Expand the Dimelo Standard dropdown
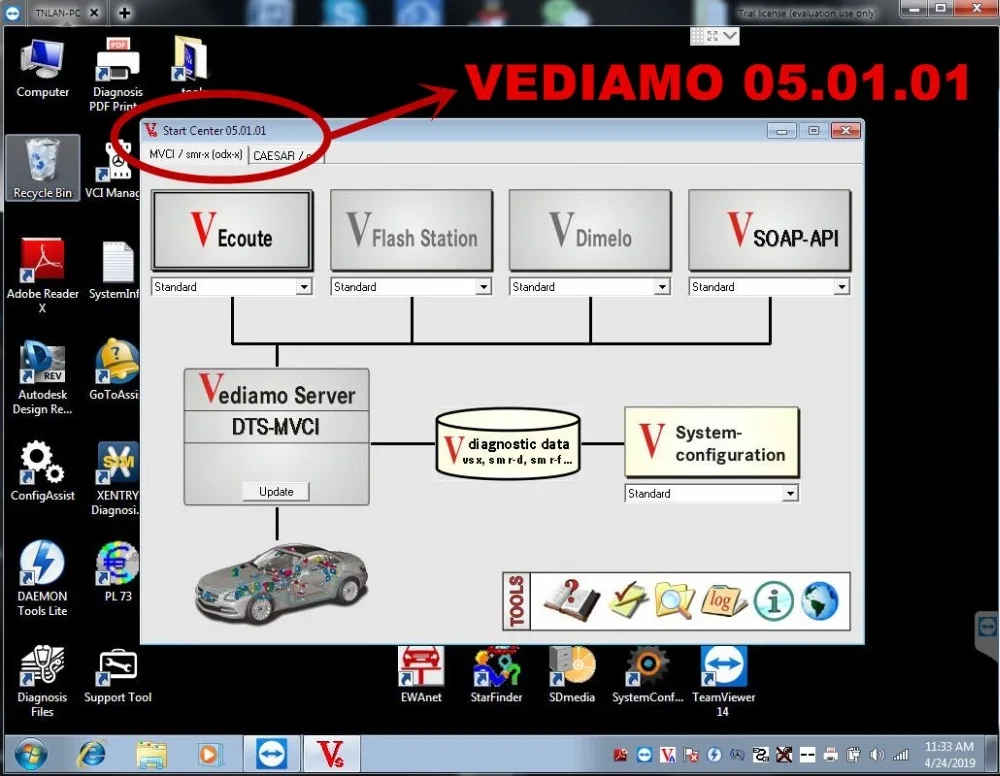Screen dimensions: 1000x776 662,287
